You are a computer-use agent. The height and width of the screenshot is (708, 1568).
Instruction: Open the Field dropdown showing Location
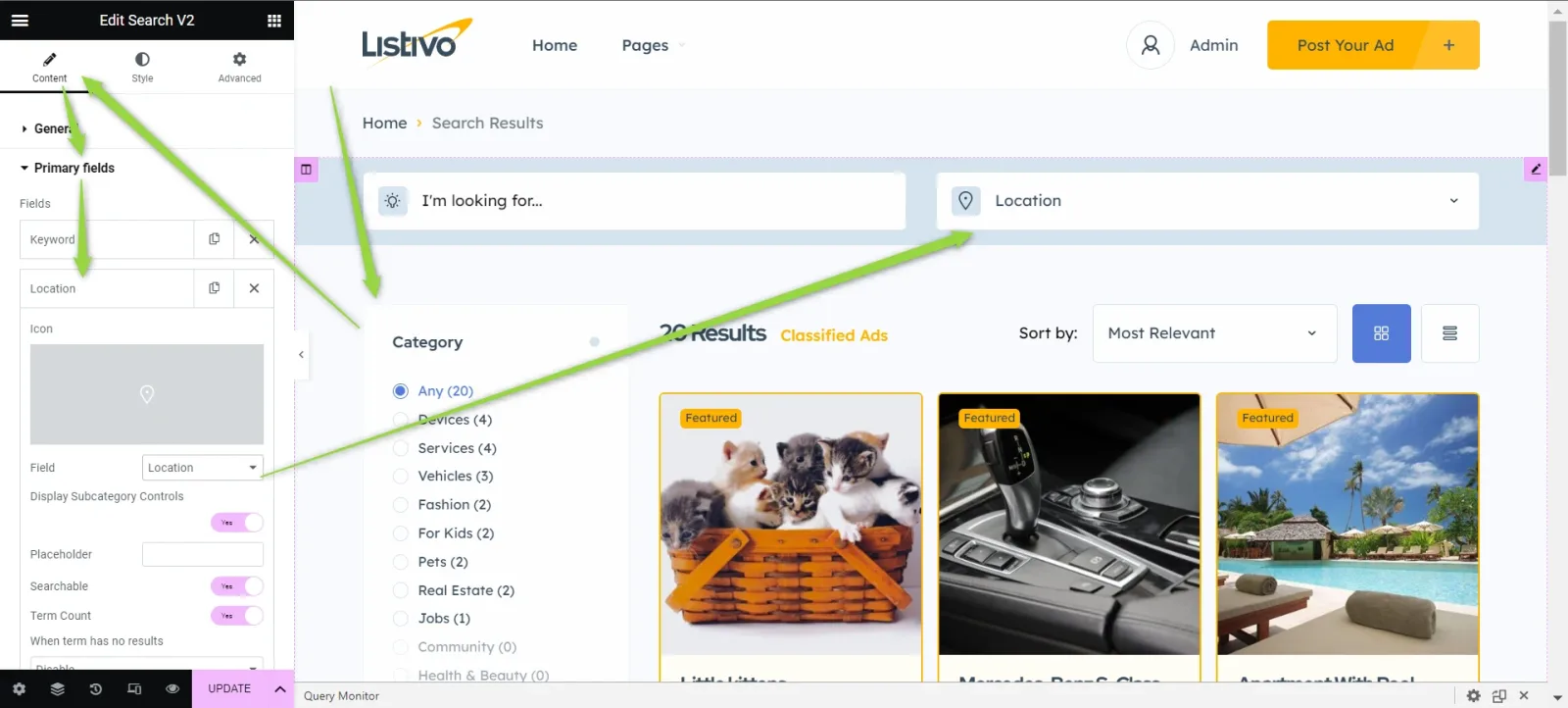(203, 468)
